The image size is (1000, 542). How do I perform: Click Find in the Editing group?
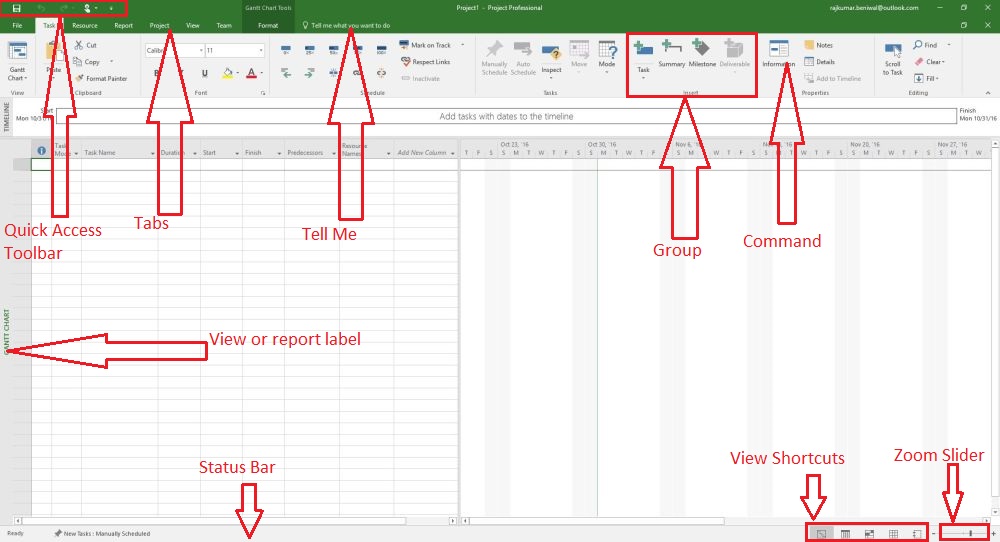[x=925, y=45]
